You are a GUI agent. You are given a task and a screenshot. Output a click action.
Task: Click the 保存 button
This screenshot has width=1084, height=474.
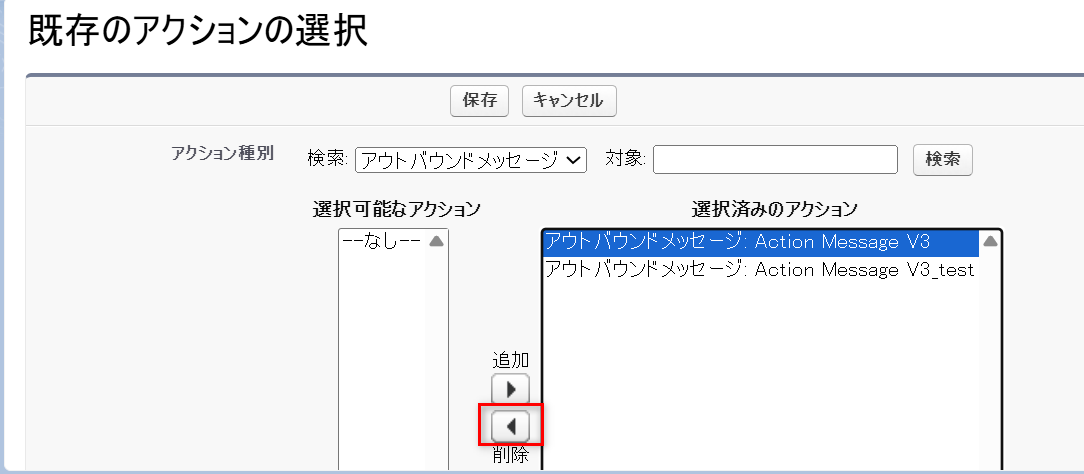(x=480, y=100)
